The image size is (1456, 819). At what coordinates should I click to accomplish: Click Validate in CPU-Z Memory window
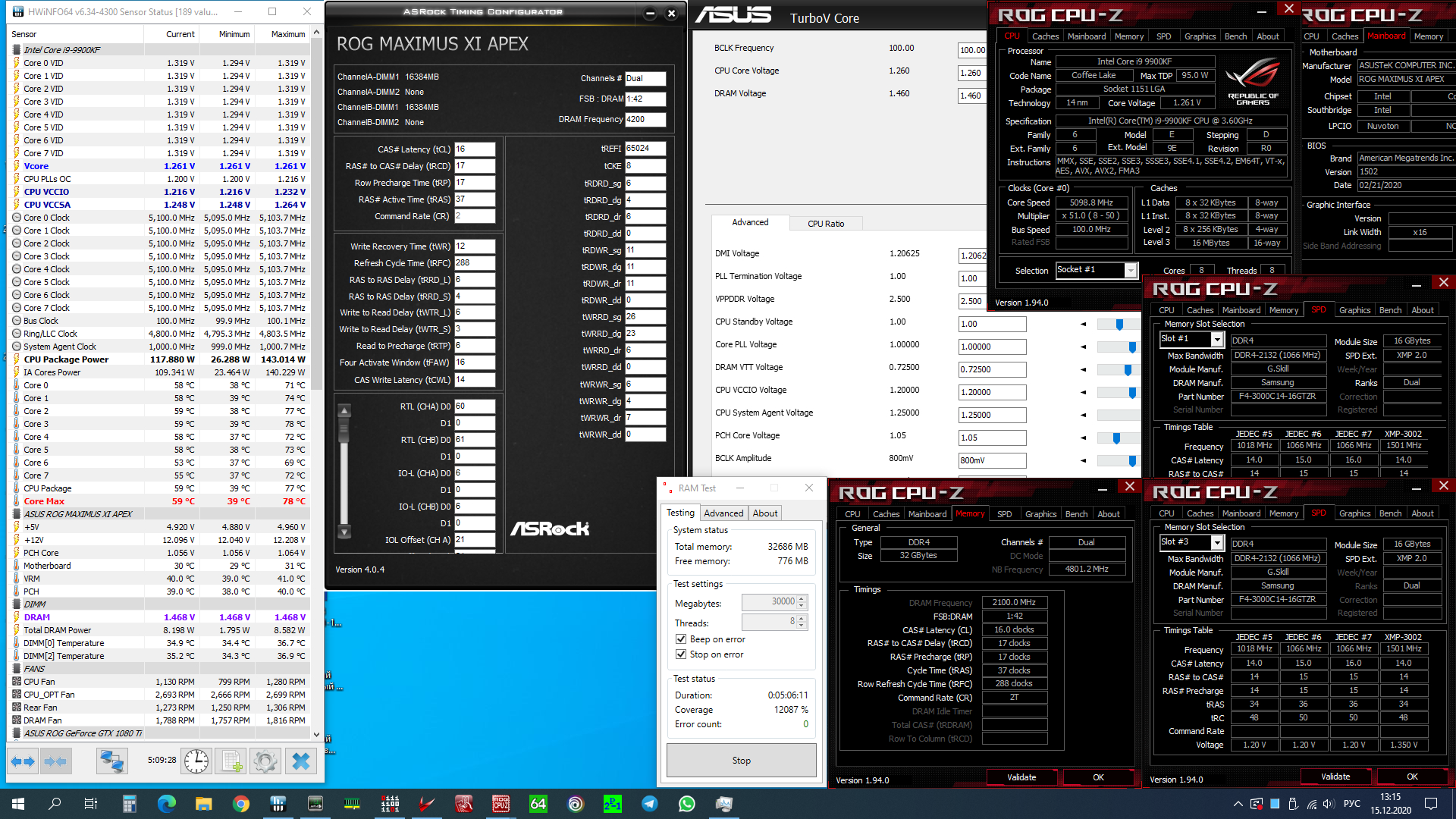[x=1021, y=777]
